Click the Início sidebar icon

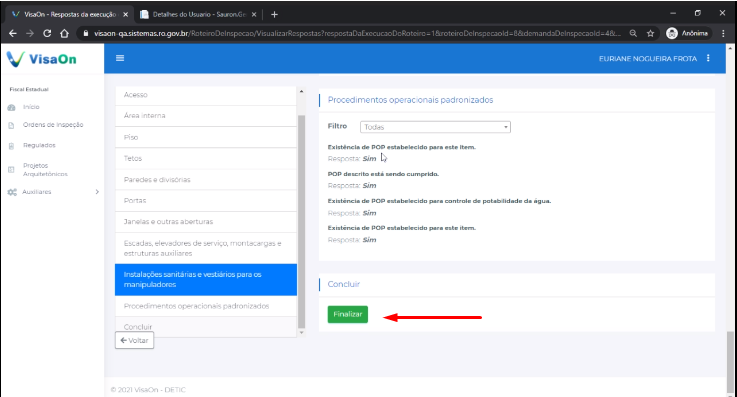[12, 108]
